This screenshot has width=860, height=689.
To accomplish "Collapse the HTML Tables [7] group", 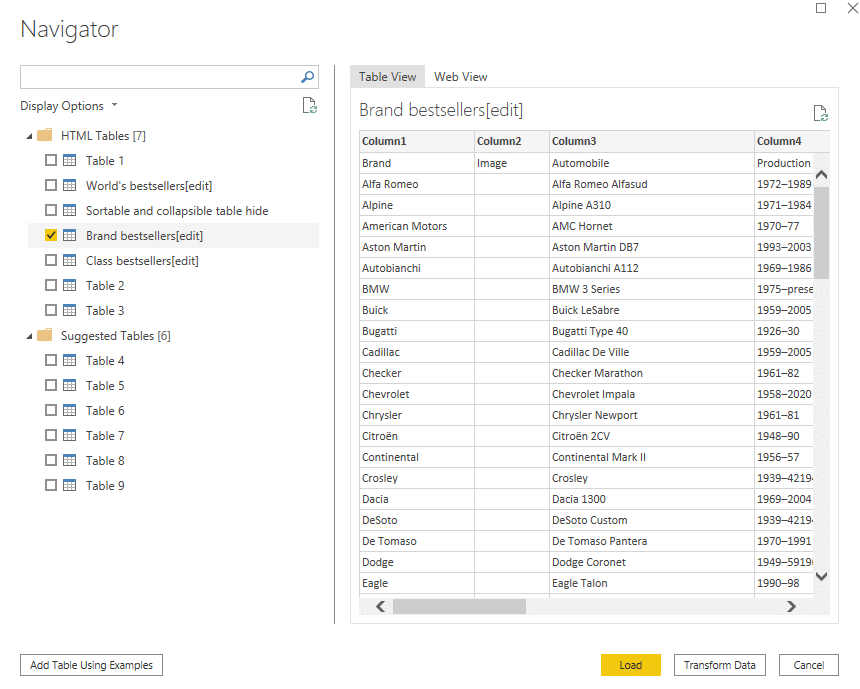I will [x=30, y=136].
